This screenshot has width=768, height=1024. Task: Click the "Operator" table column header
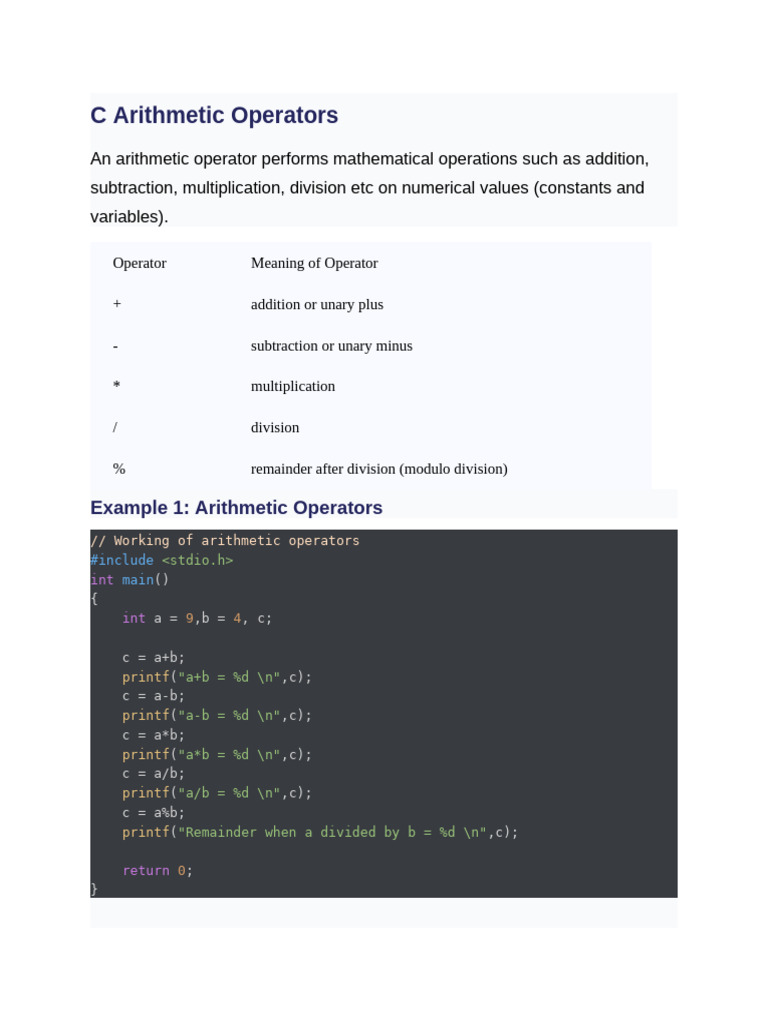click(x=140, y=263)
